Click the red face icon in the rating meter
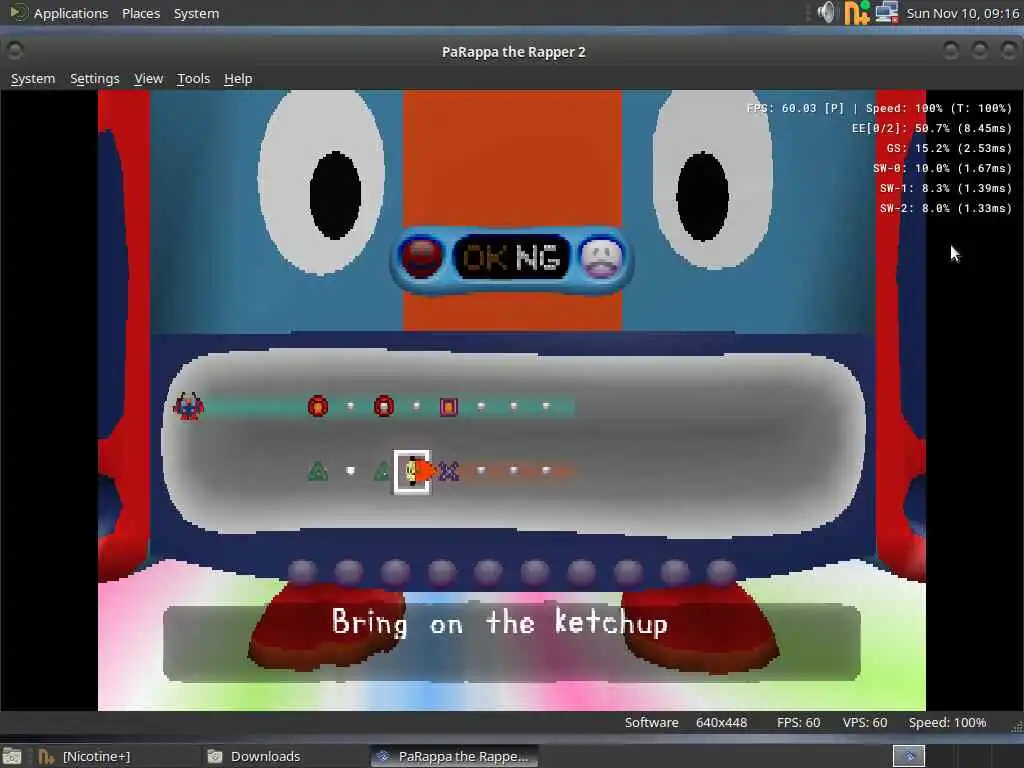Screen dimensions: 1024x768 point(421,257)
